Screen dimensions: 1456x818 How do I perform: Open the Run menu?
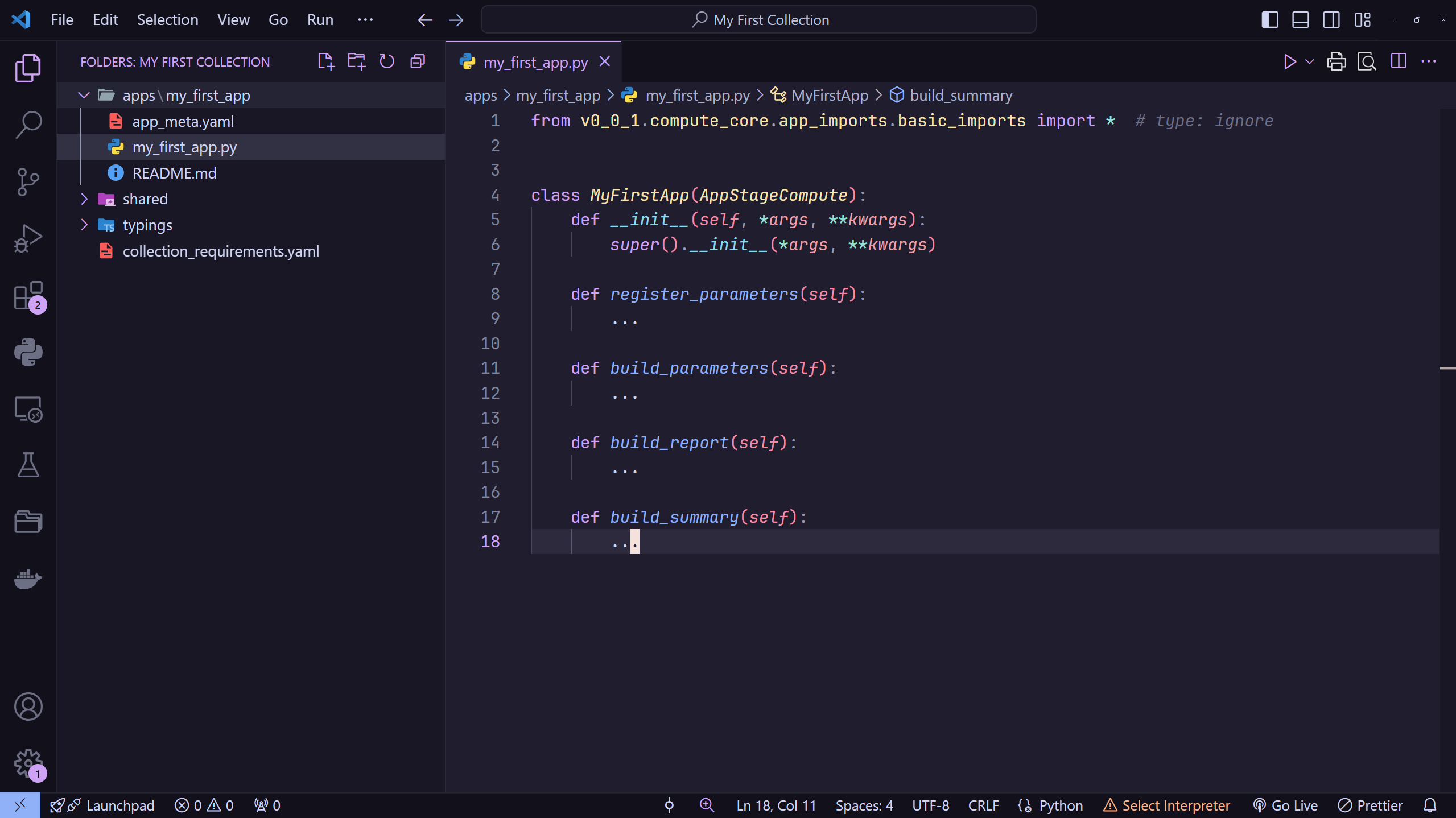[320, 19]
